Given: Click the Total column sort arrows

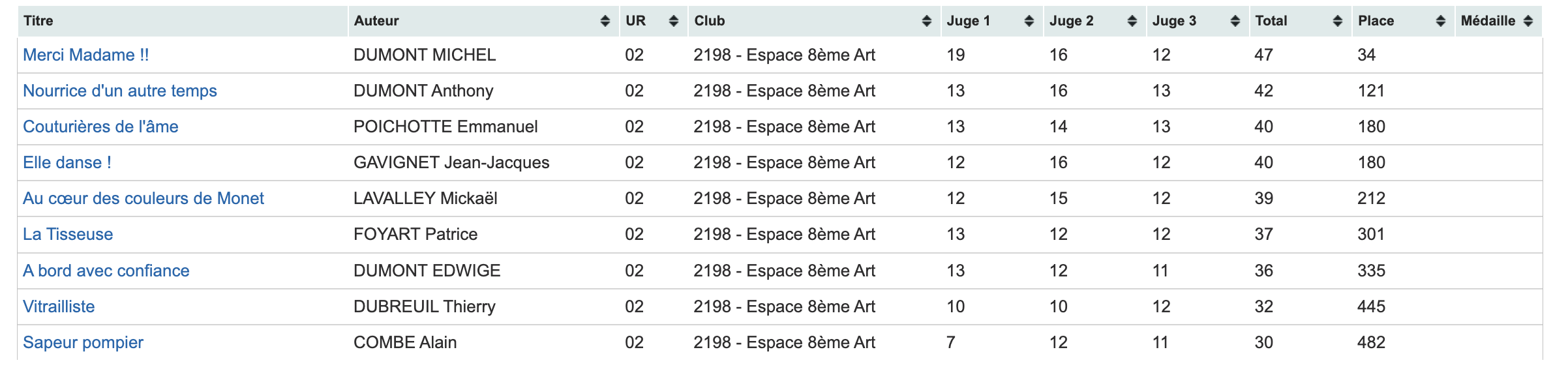Looking at the screenshot, I should [1337, 21].
